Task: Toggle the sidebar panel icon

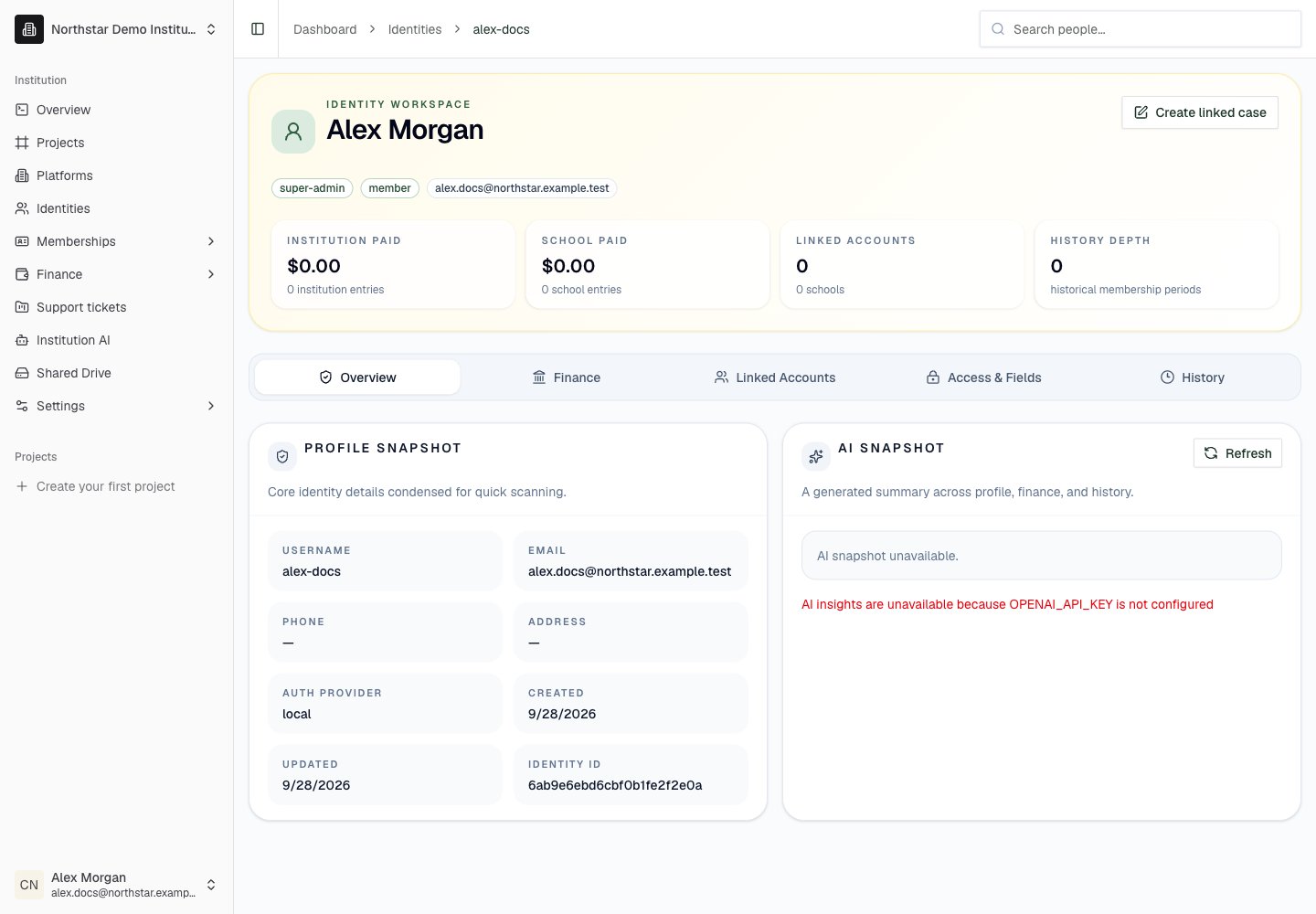Action: pos(258,29)
